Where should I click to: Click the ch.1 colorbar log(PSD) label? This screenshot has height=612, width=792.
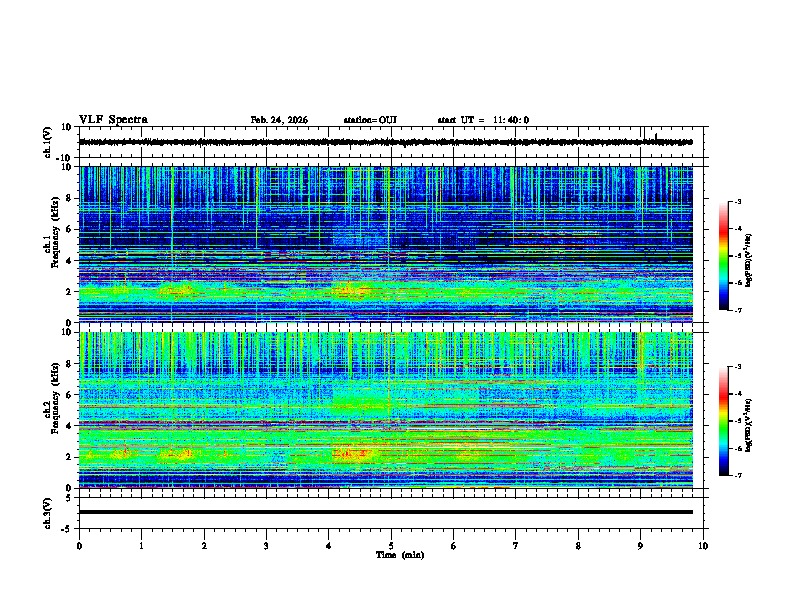749,261
